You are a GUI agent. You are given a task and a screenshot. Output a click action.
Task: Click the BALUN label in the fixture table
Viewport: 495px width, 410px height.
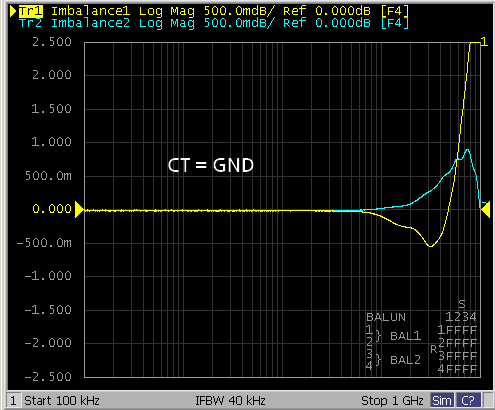[x=386, y=317]
